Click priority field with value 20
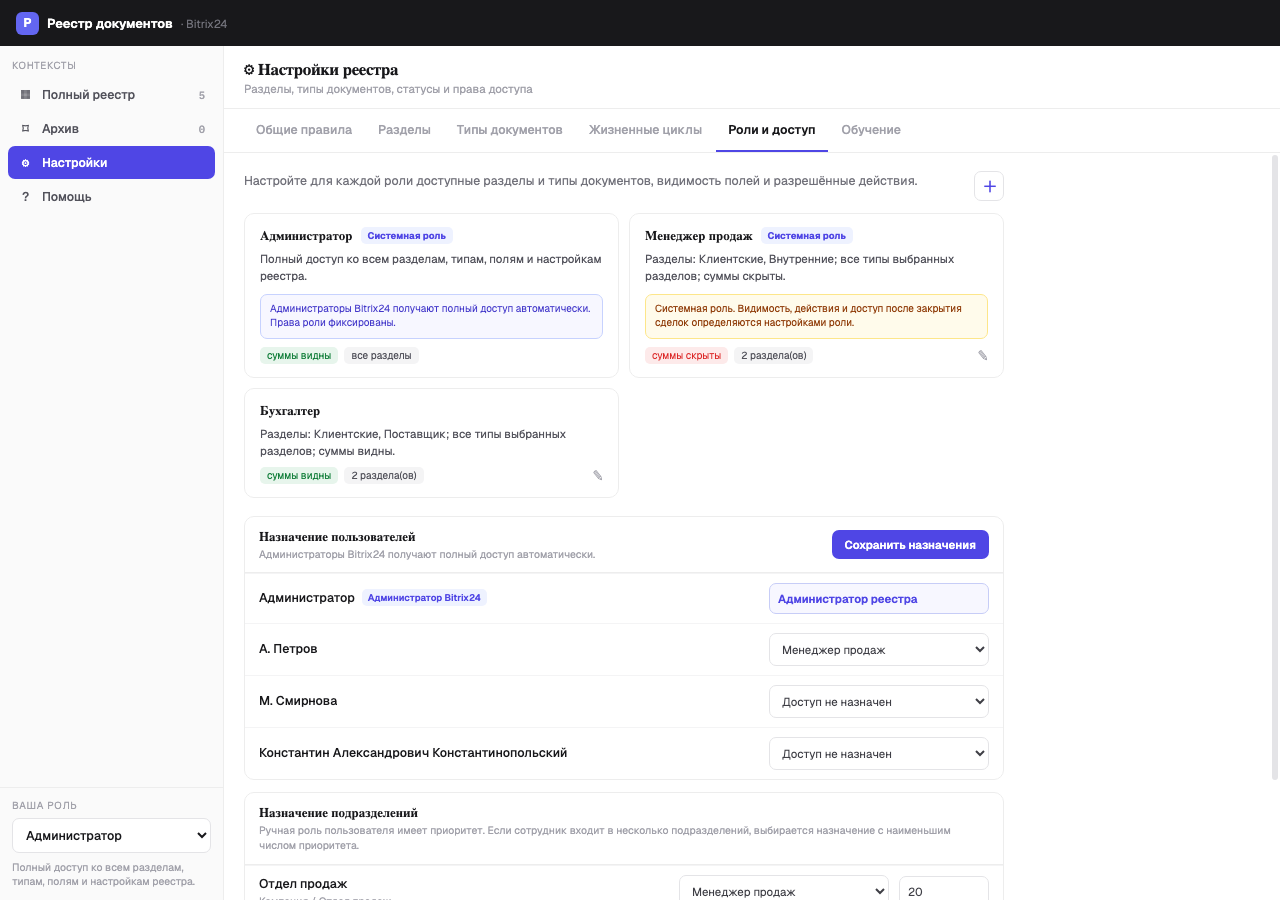Viewport: 1280px width, 900px height. point(944,891)
